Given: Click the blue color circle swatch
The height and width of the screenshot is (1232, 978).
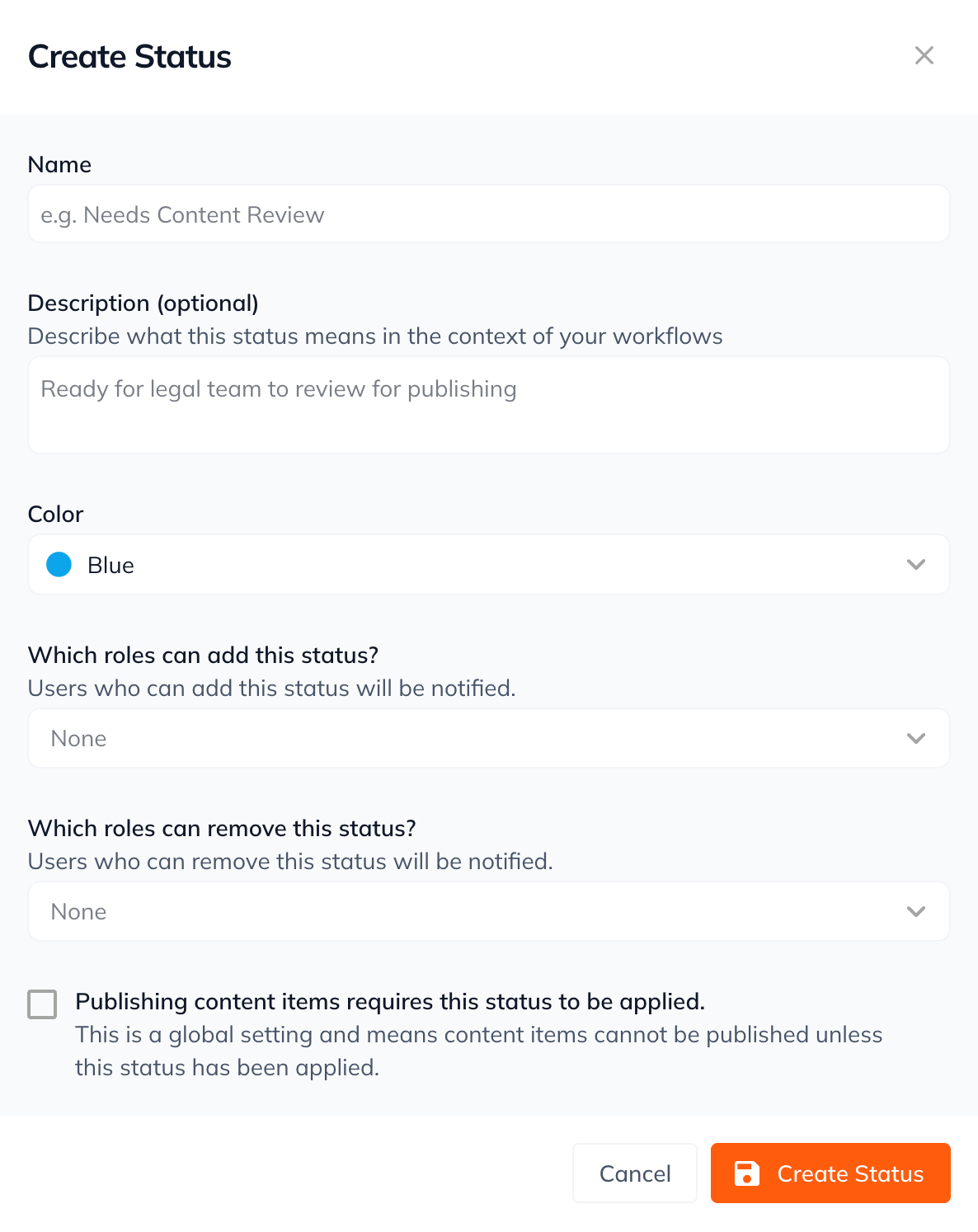Looking at the screenshot, I should click(59, 565).
